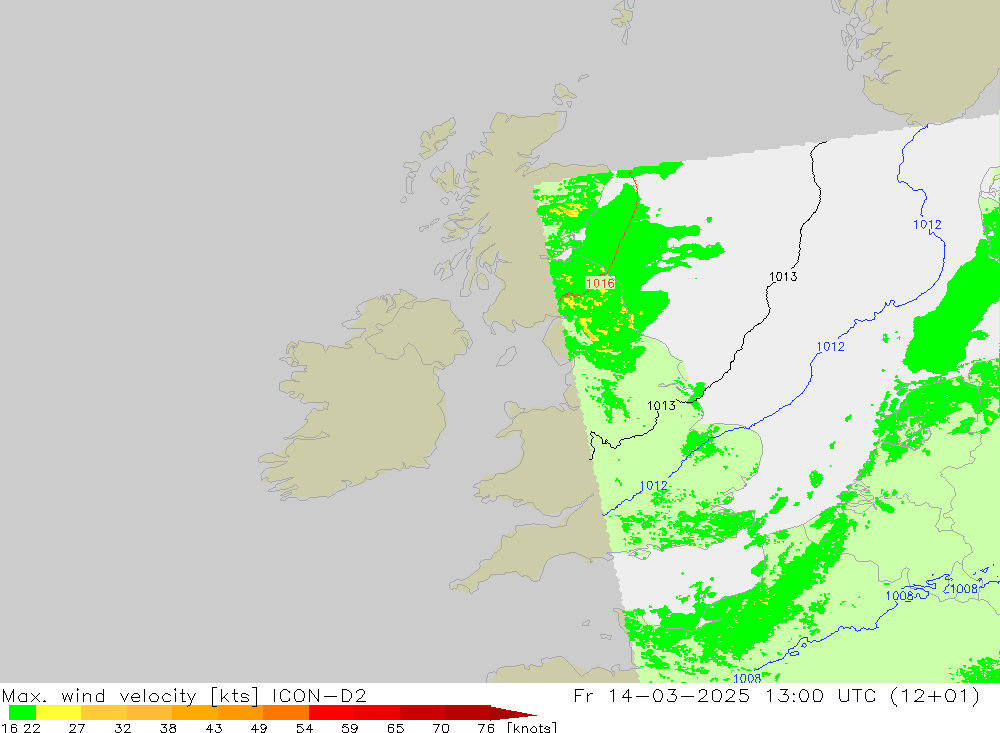Click the 'ICON-D2' model name text
The height and width of the screenshot is (733, 1000).
coord(319,695)
